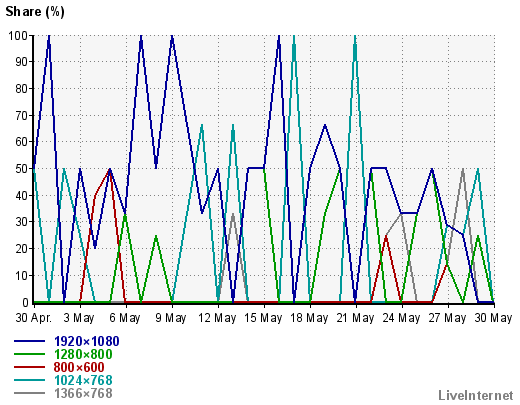Click the 21 May date axis label
This screenshot has height=405, width=520.
click(355, 318)
